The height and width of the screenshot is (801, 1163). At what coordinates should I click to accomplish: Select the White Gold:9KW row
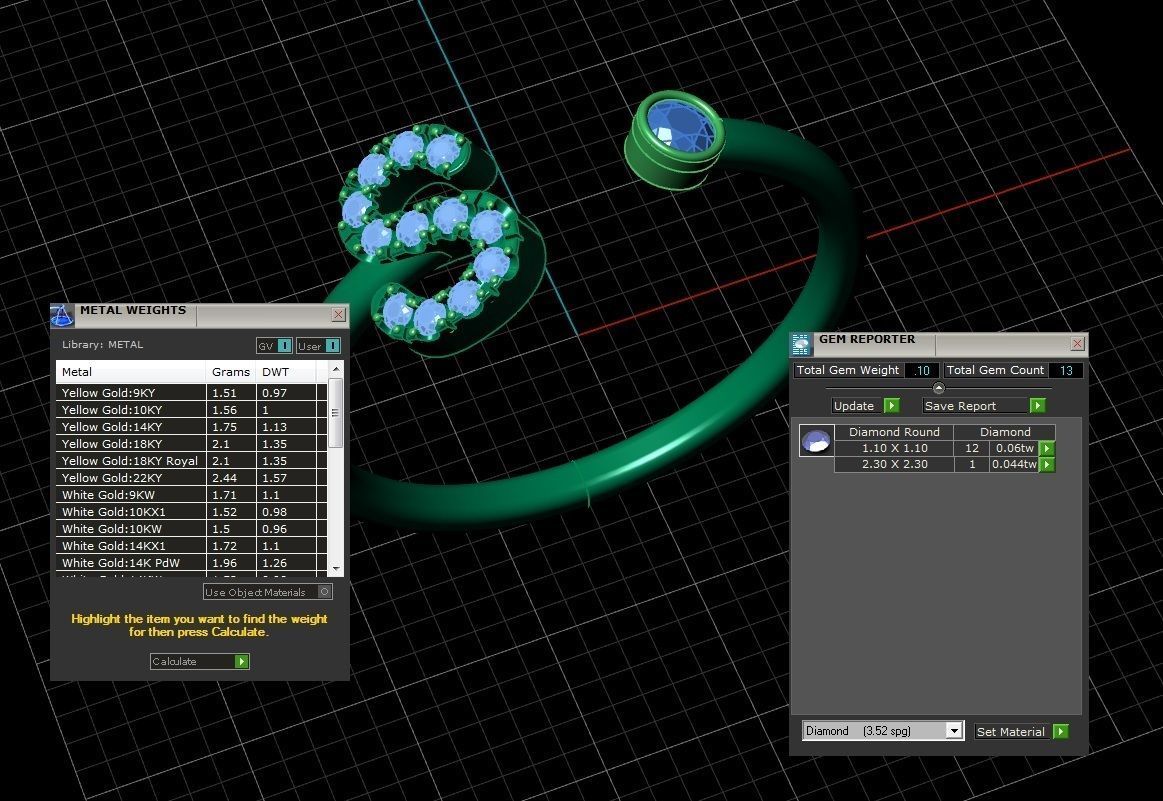[x=191, y=495]
